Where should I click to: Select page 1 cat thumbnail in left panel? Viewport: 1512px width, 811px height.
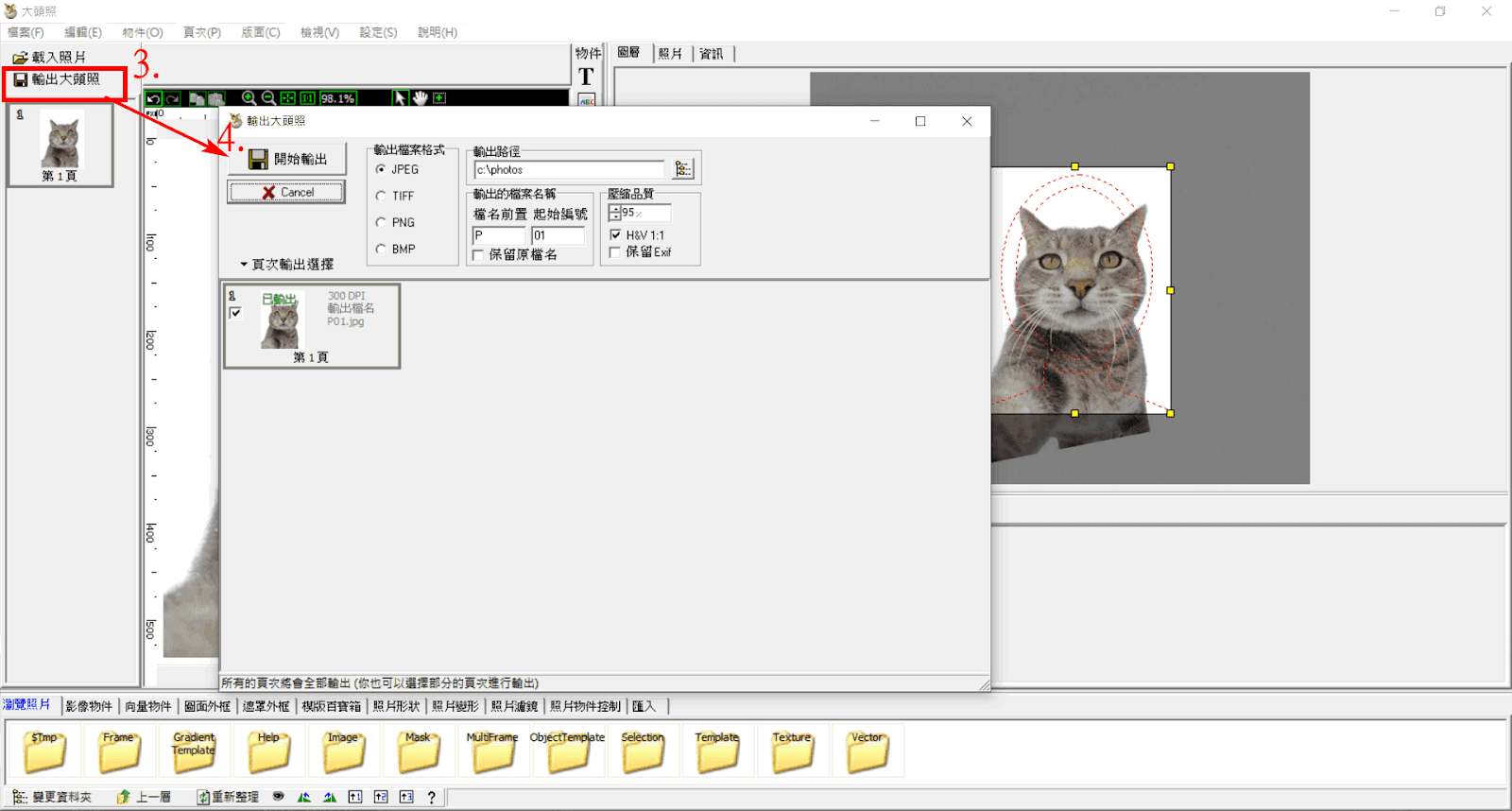coord(61,145)
